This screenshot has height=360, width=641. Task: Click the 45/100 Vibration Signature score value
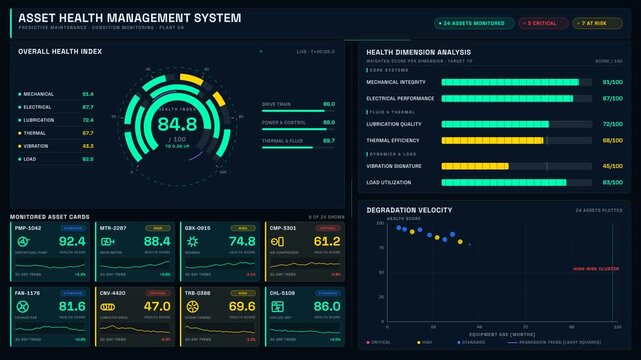pos(612,166)
